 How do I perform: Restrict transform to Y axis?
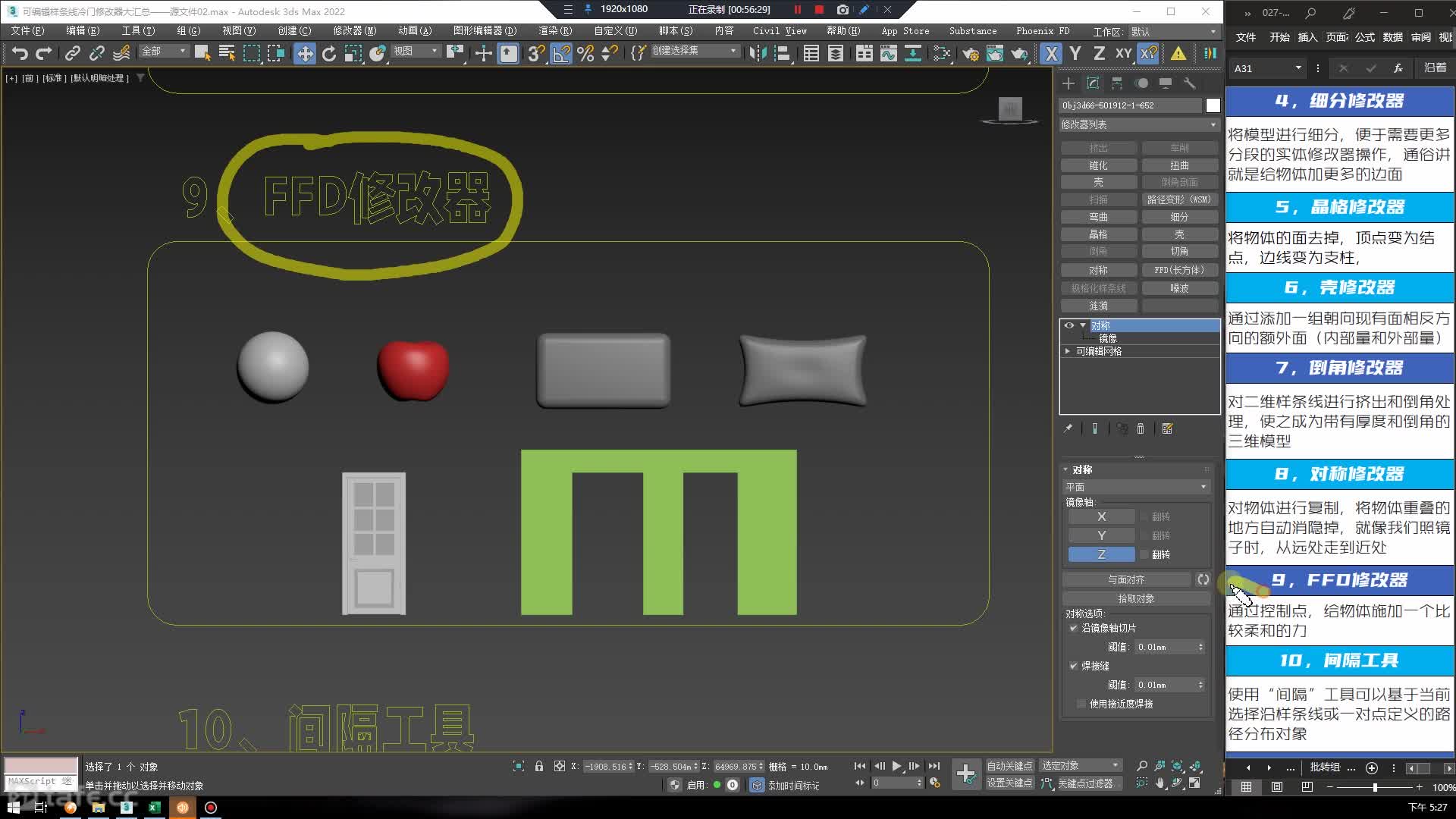coord(1075,53)
